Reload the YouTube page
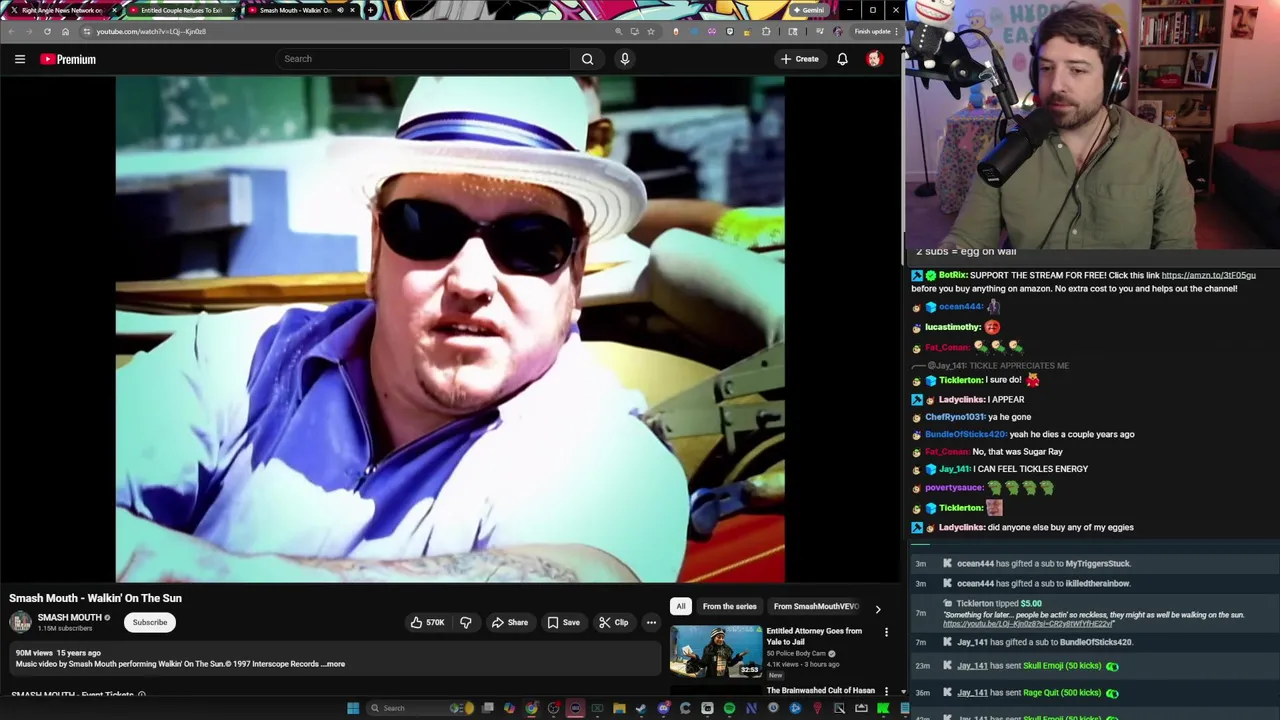1280x720 pixels. [47, 31]
